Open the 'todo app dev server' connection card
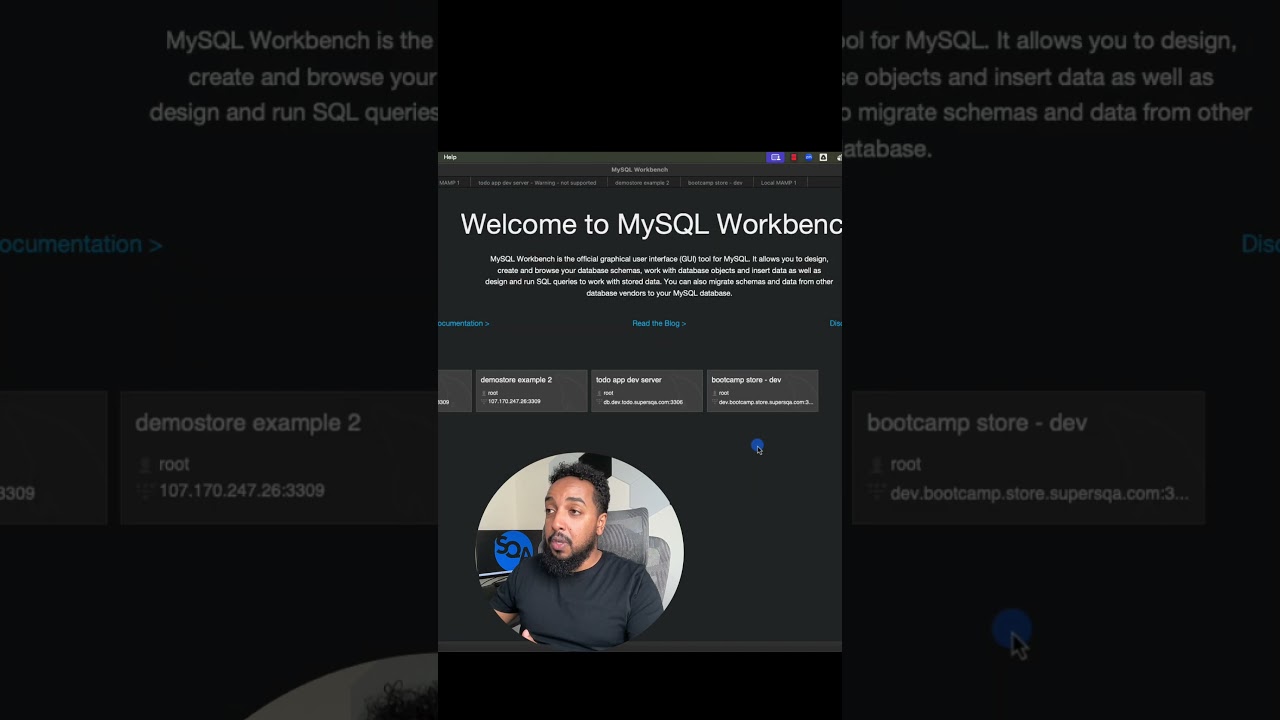The height and width of the screenshot is (720, 1280). (647, 391)
